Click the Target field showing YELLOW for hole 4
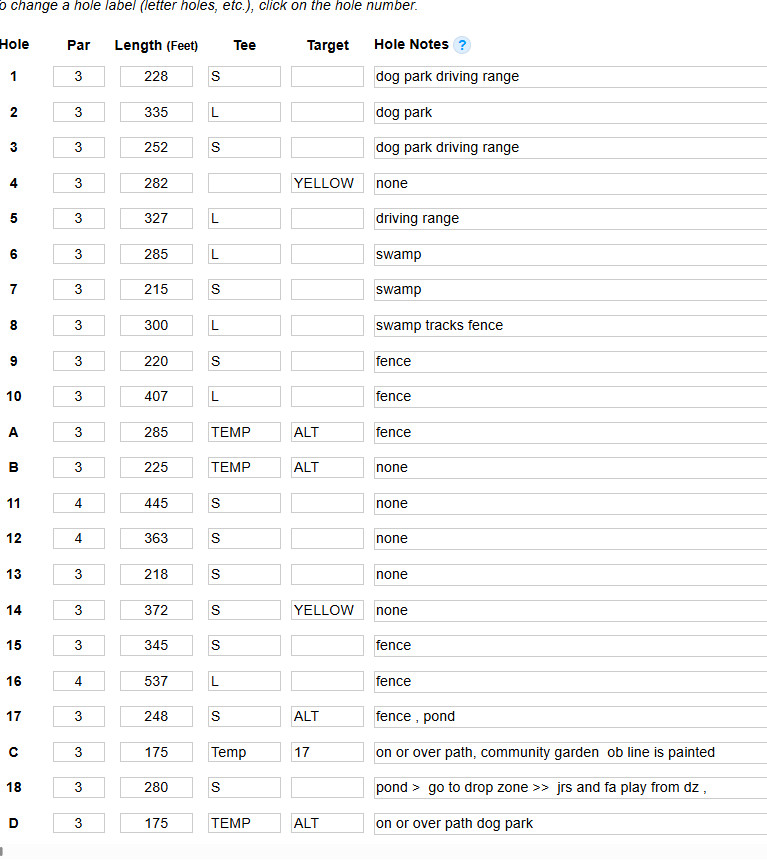 [327, 183]
